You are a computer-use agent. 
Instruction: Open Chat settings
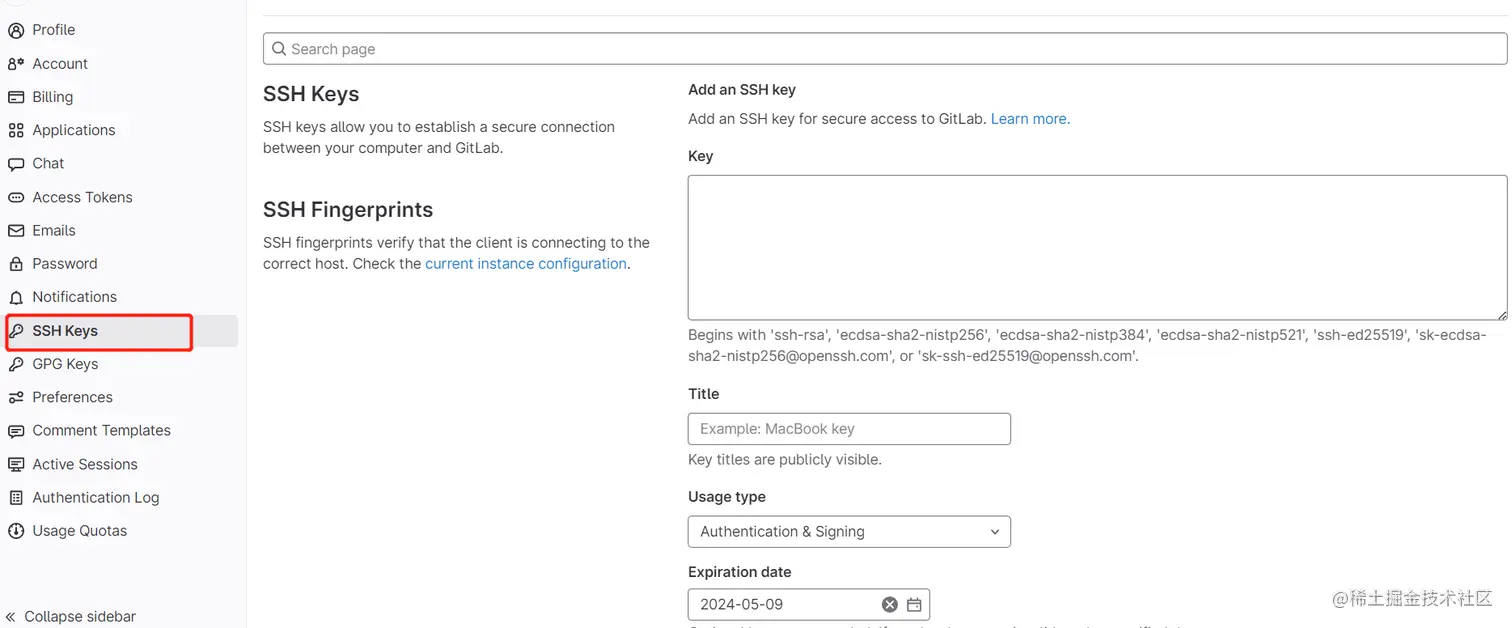coord(48,164)
